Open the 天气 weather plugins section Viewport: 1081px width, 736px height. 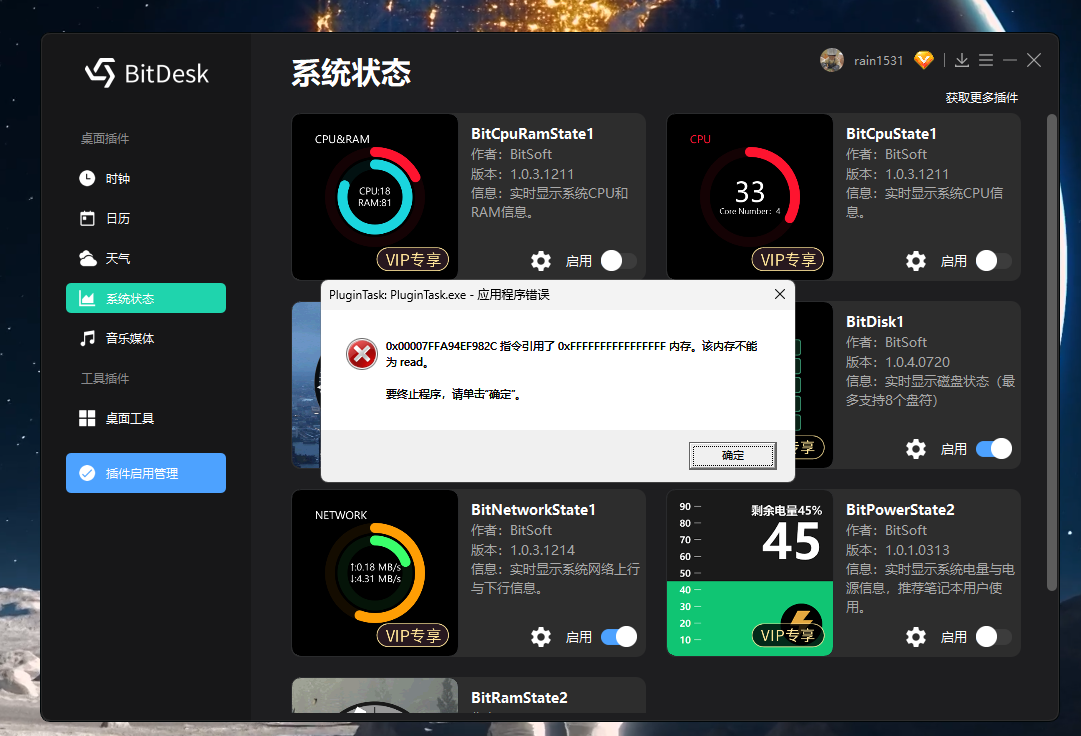click(145, 258)
